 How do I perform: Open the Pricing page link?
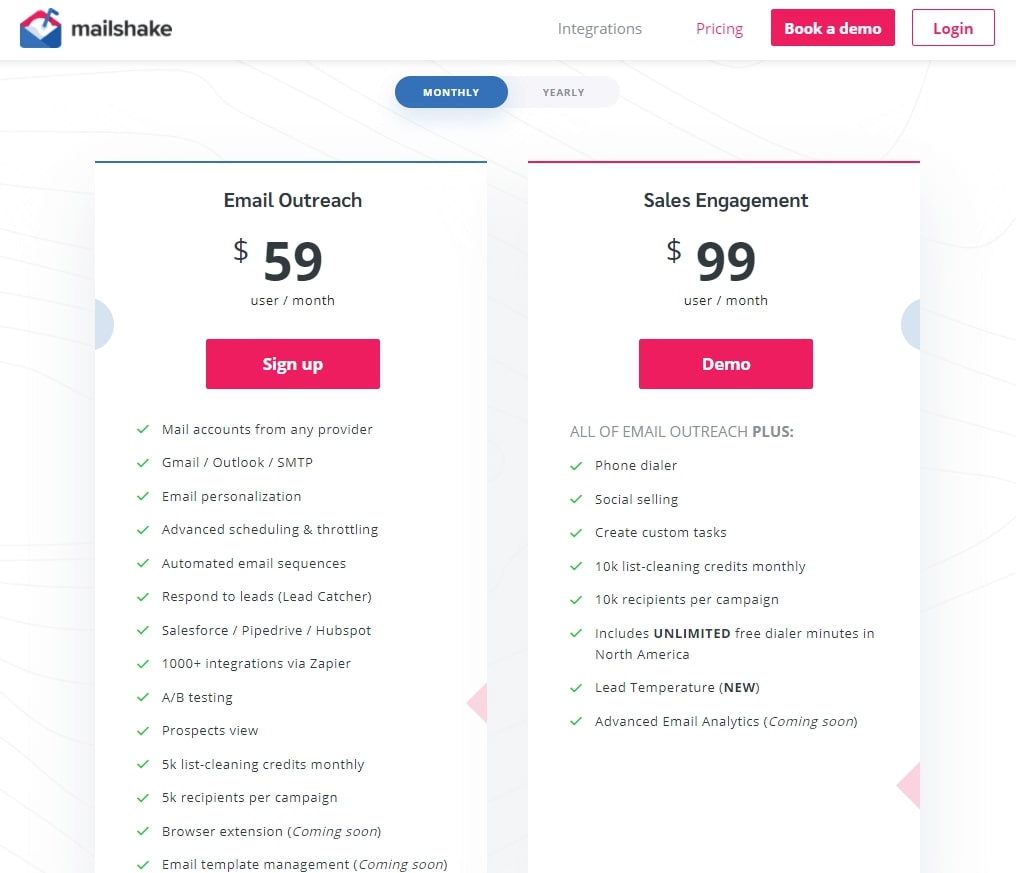(x=719, y=29)
